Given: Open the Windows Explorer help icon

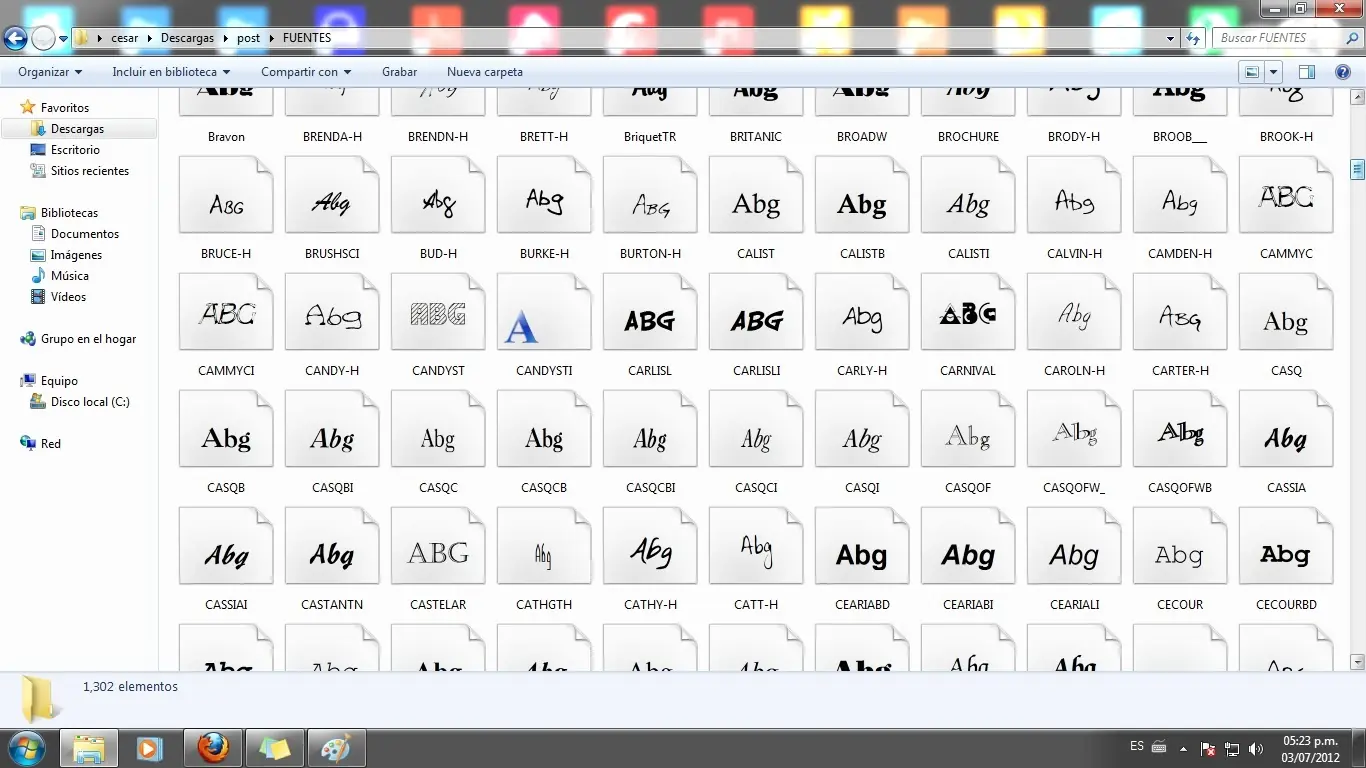Looking at the screenshot, I should 1343,72.
